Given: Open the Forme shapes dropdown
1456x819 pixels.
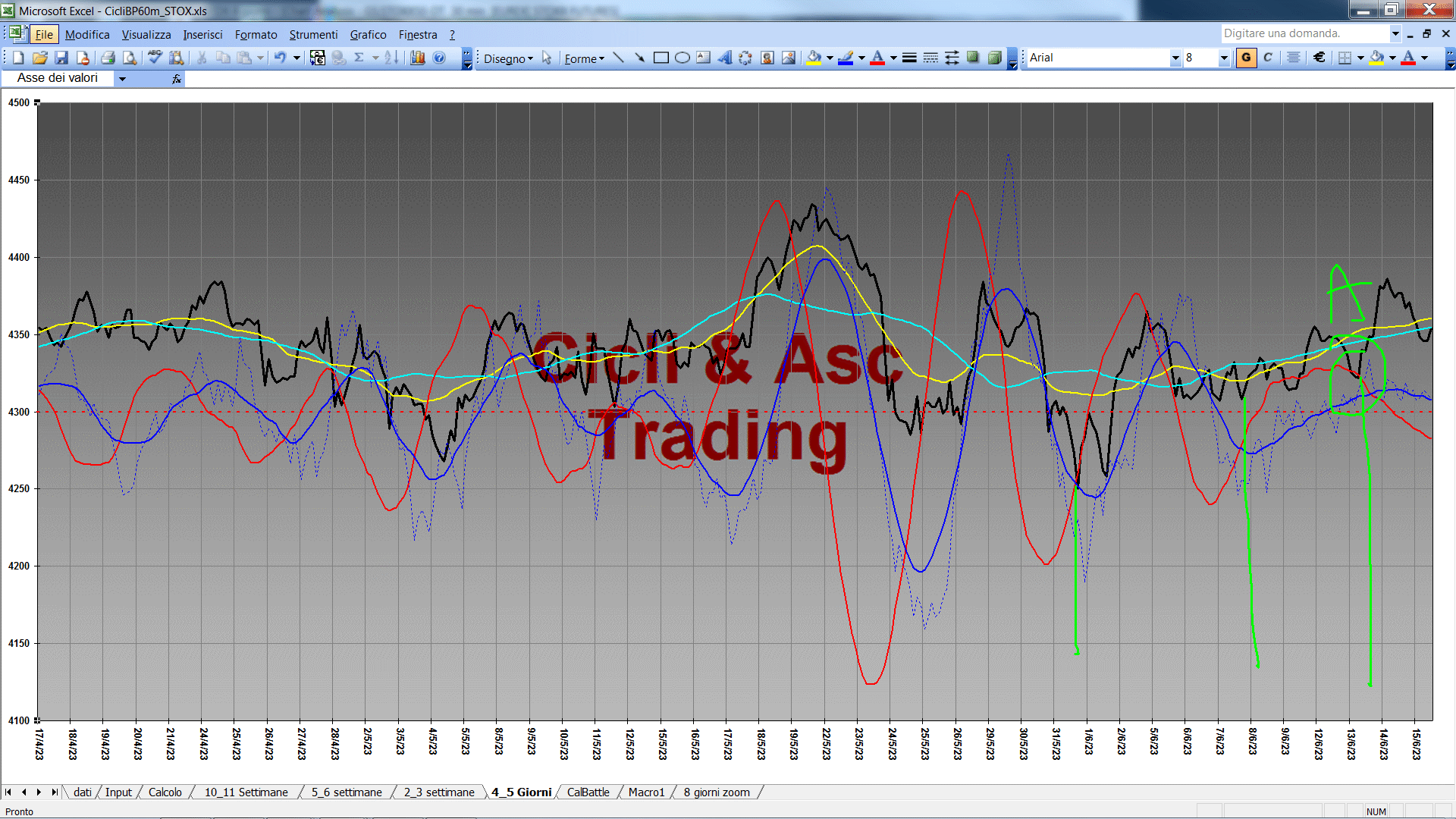Looking at the screenshot, I should (x=584, y=58).
